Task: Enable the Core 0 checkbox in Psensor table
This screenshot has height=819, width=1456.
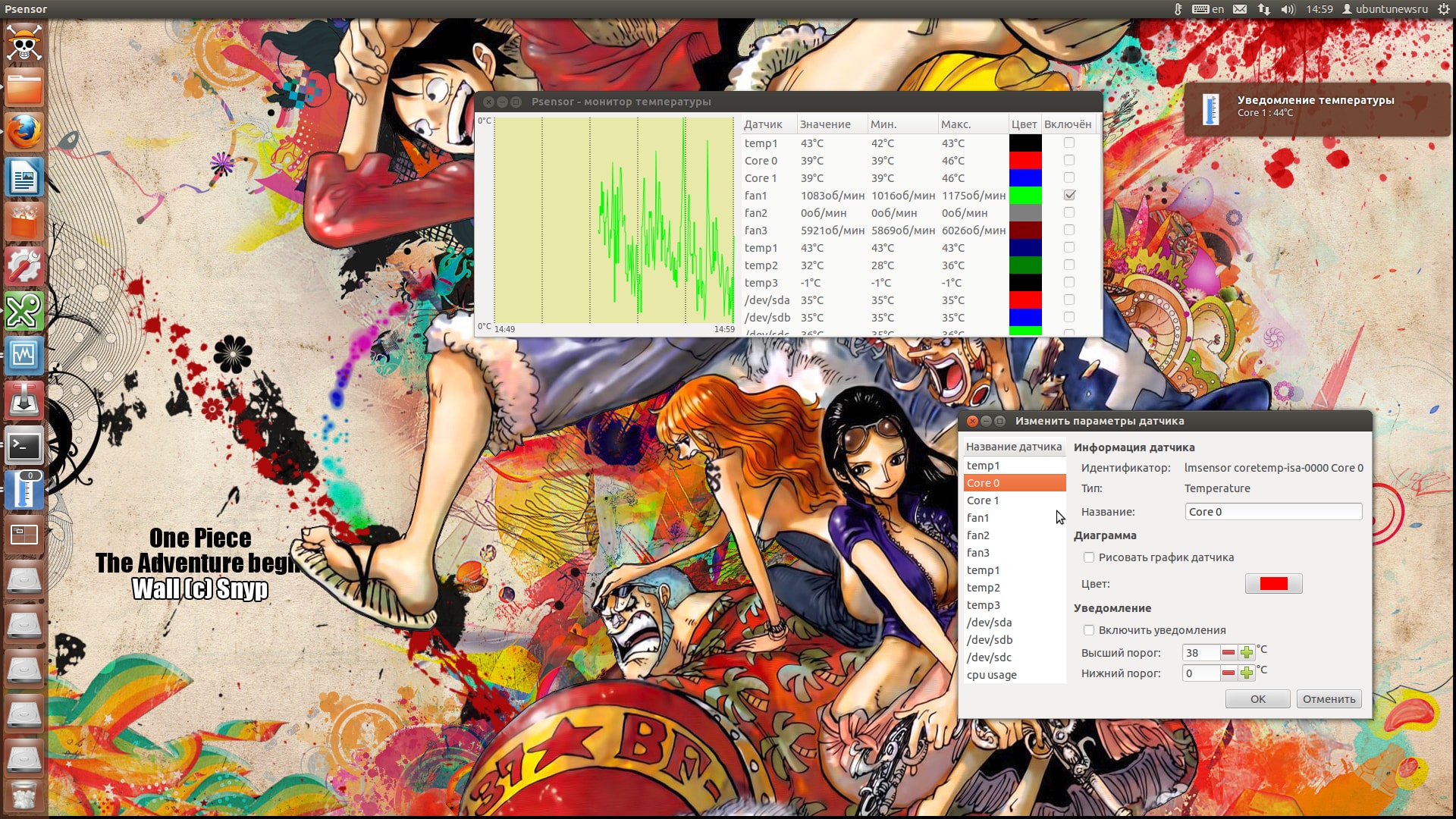Action: (x=1069, y=160)
